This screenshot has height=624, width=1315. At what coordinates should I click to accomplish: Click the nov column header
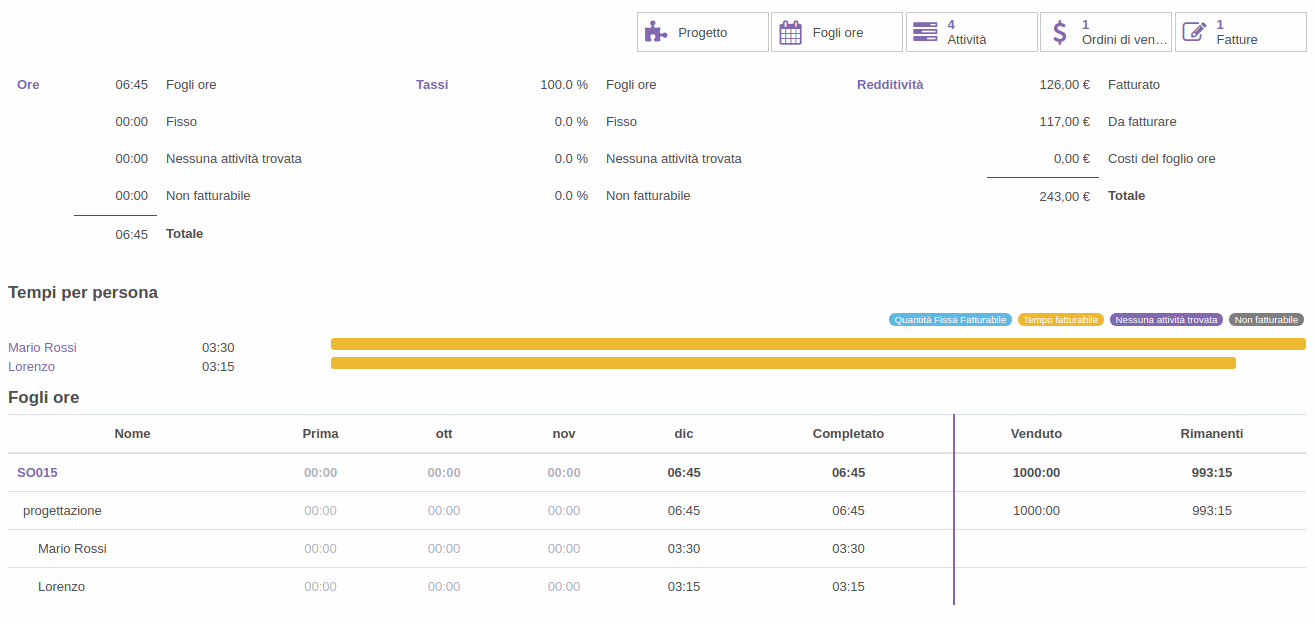click(x=564, y=434)
